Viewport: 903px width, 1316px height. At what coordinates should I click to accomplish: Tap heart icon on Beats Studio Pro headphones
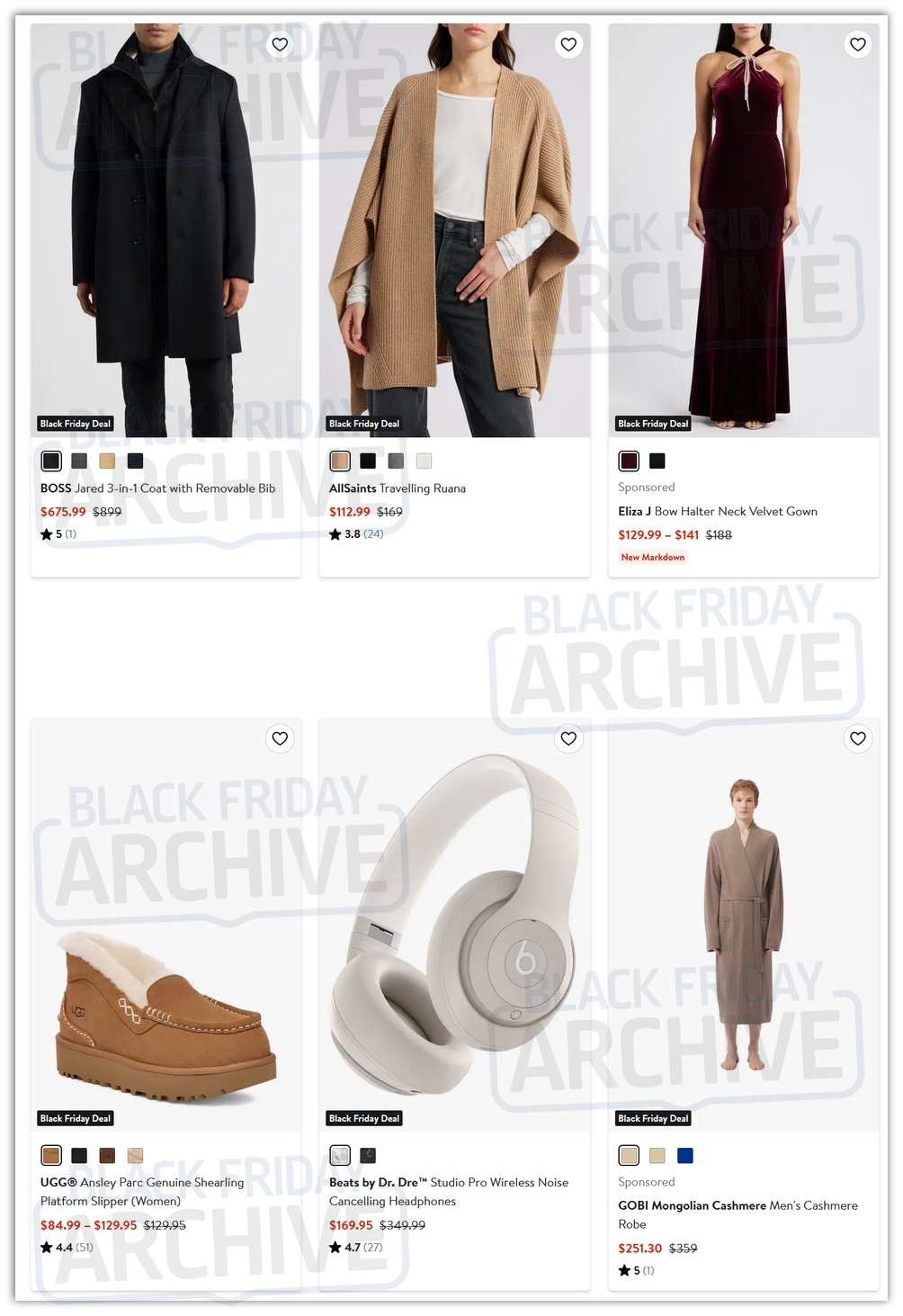tap(568, 739)
